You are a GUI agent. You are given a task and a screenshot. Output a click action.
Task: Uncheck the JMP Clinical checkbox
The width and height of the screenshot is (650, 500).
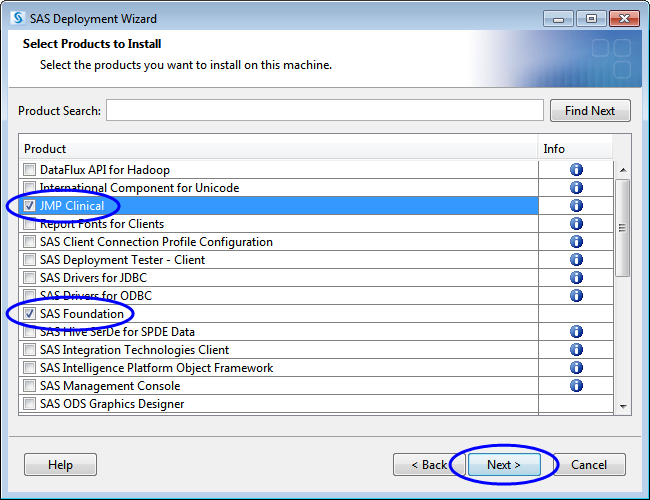[x=29, y=206]
